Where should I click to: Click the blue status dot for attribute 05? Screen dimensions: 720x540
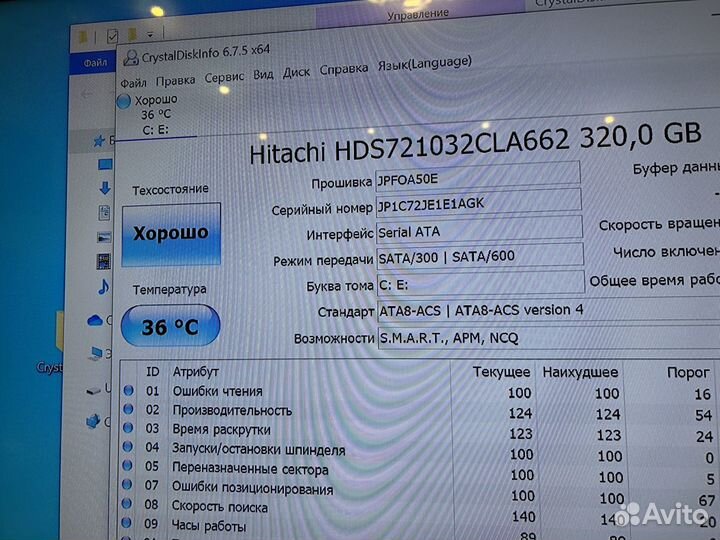click(127, 465)
